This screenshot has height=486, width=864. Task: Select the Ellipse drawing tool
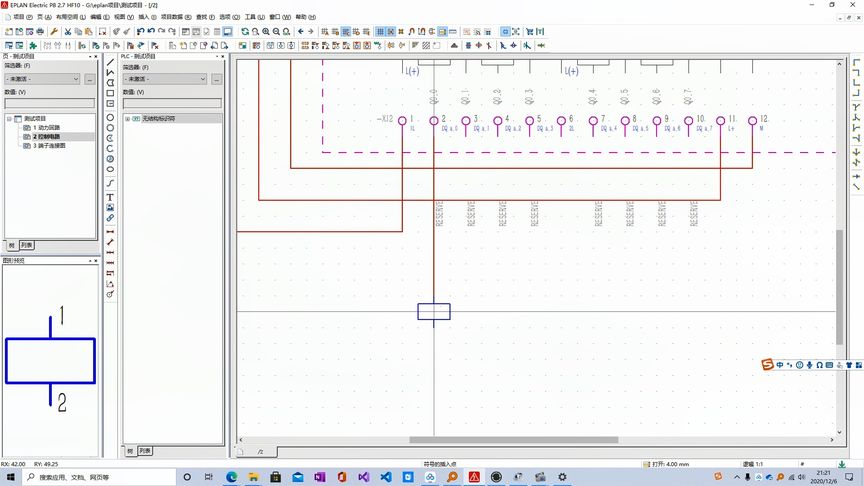coord(110,169)
